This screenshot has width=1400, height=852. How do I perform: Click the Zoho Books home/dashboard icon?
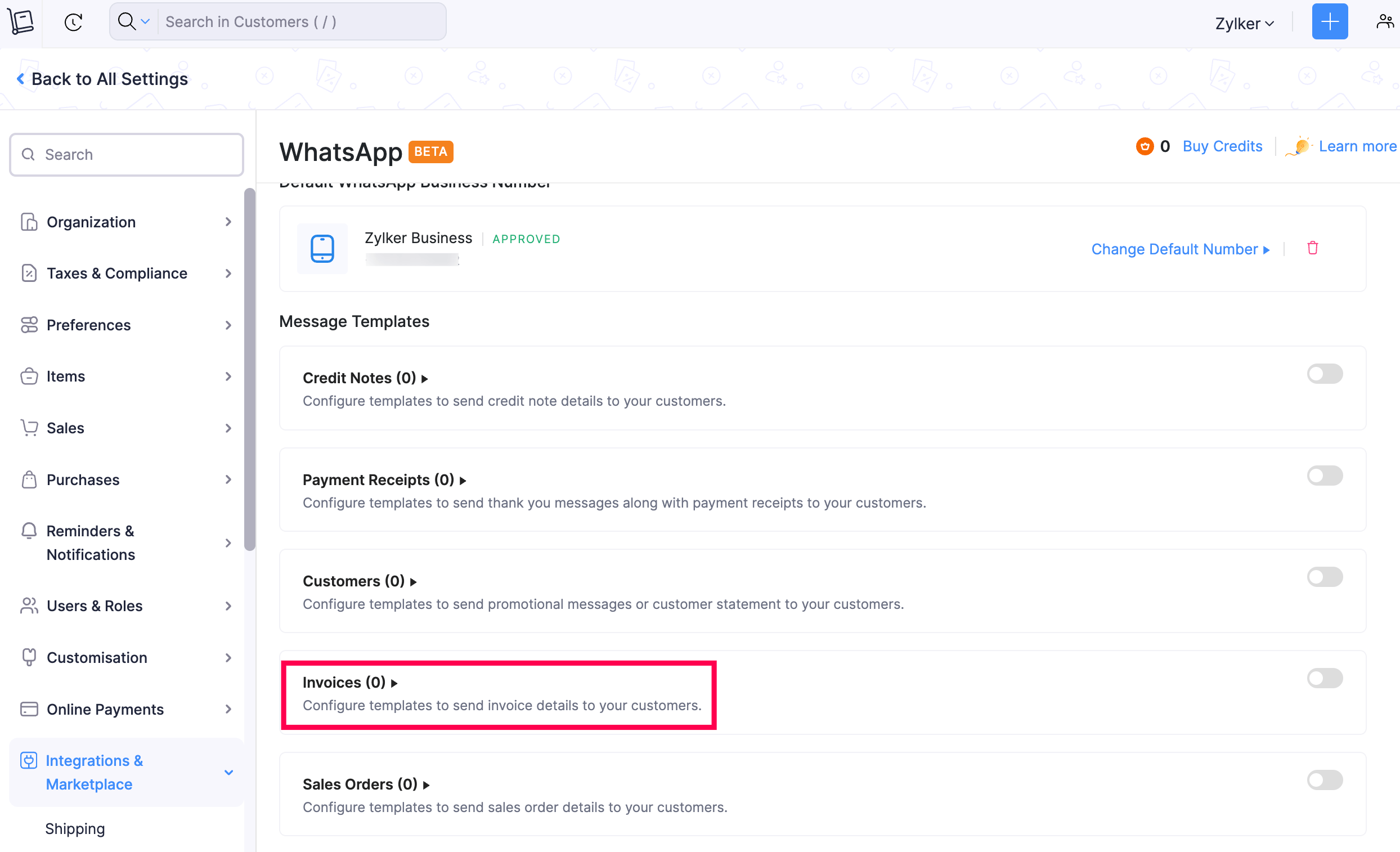[22, 22]
